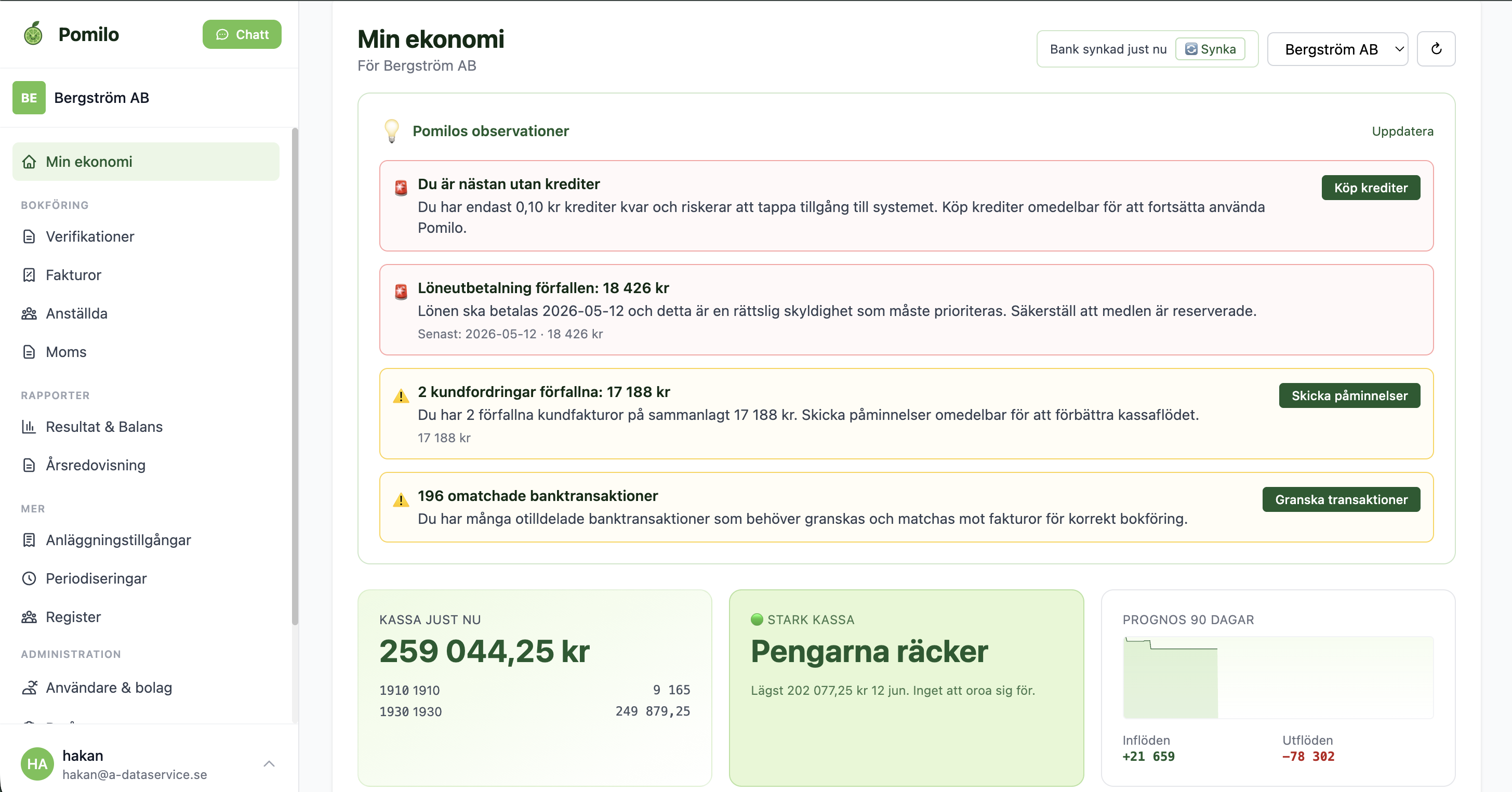This screenshot has height=792, width=1512.
Task: Click the siren icon on the krediter alert
Action: point(401,187)
